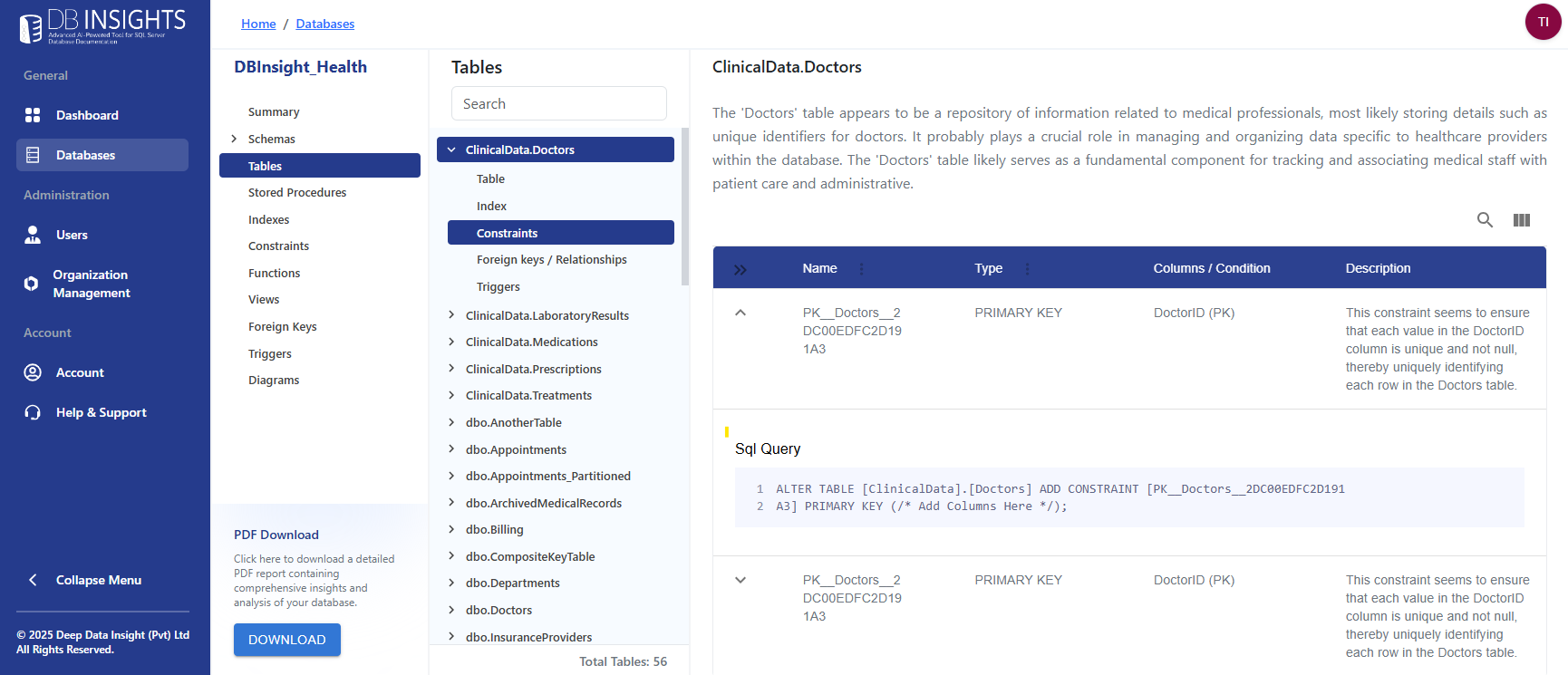
Task: Expand the Schemas tree node
Action: coord(234,139)
